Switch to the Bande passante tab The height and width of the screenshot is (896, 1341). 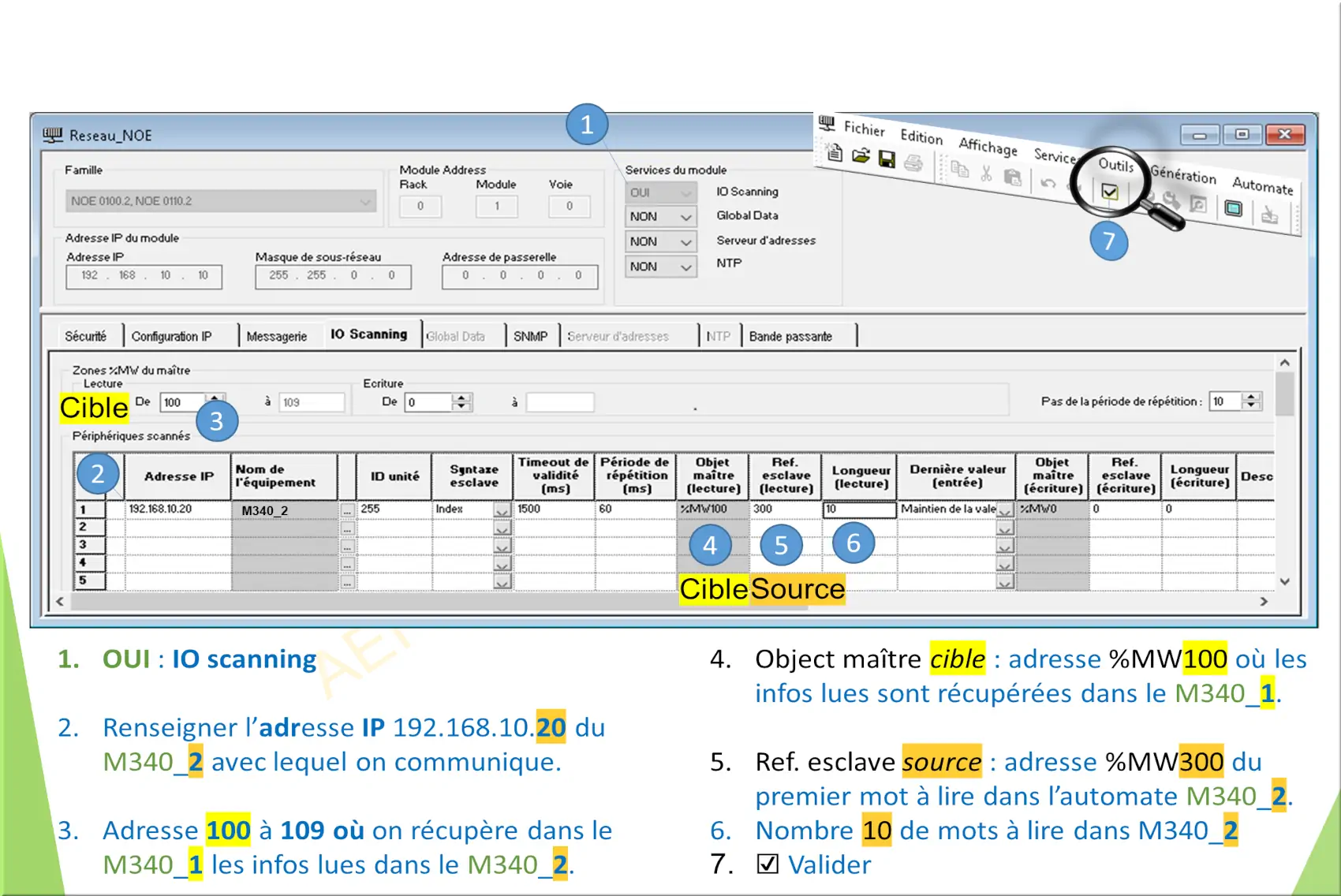click(x=790, y=336)
